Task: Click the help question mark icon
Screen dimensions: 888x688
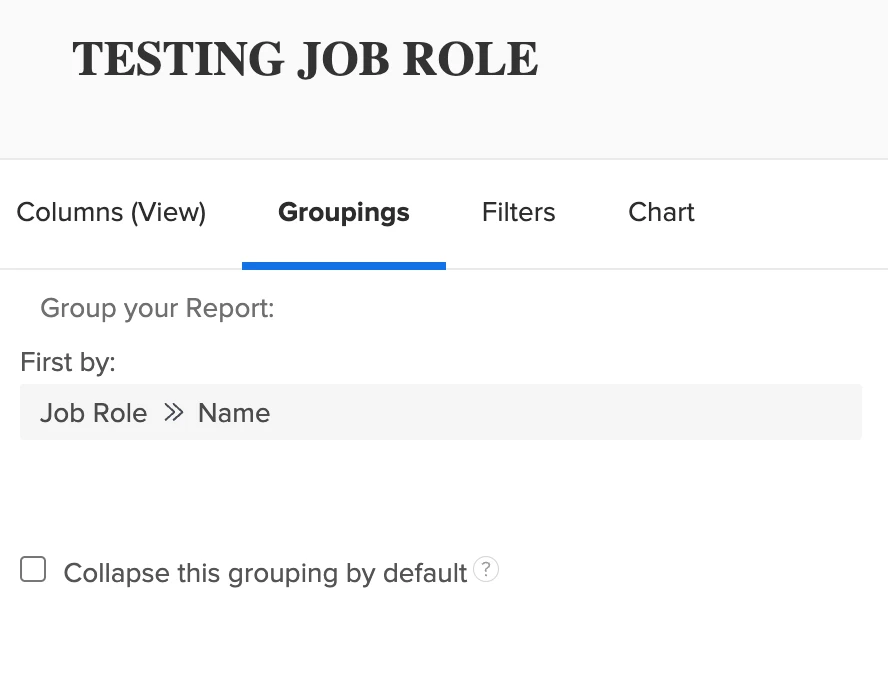Action: tap(486, 570)
